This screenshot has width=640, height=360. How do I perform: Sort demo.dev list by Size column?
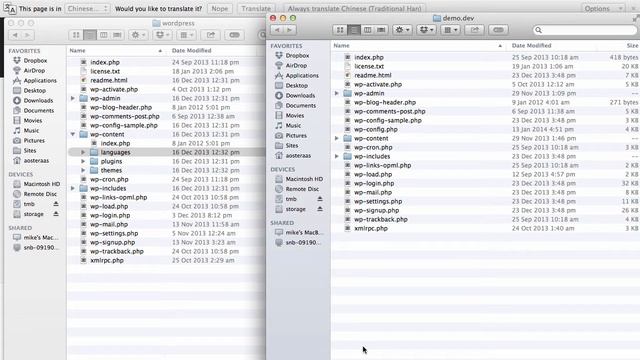point(632,46)
